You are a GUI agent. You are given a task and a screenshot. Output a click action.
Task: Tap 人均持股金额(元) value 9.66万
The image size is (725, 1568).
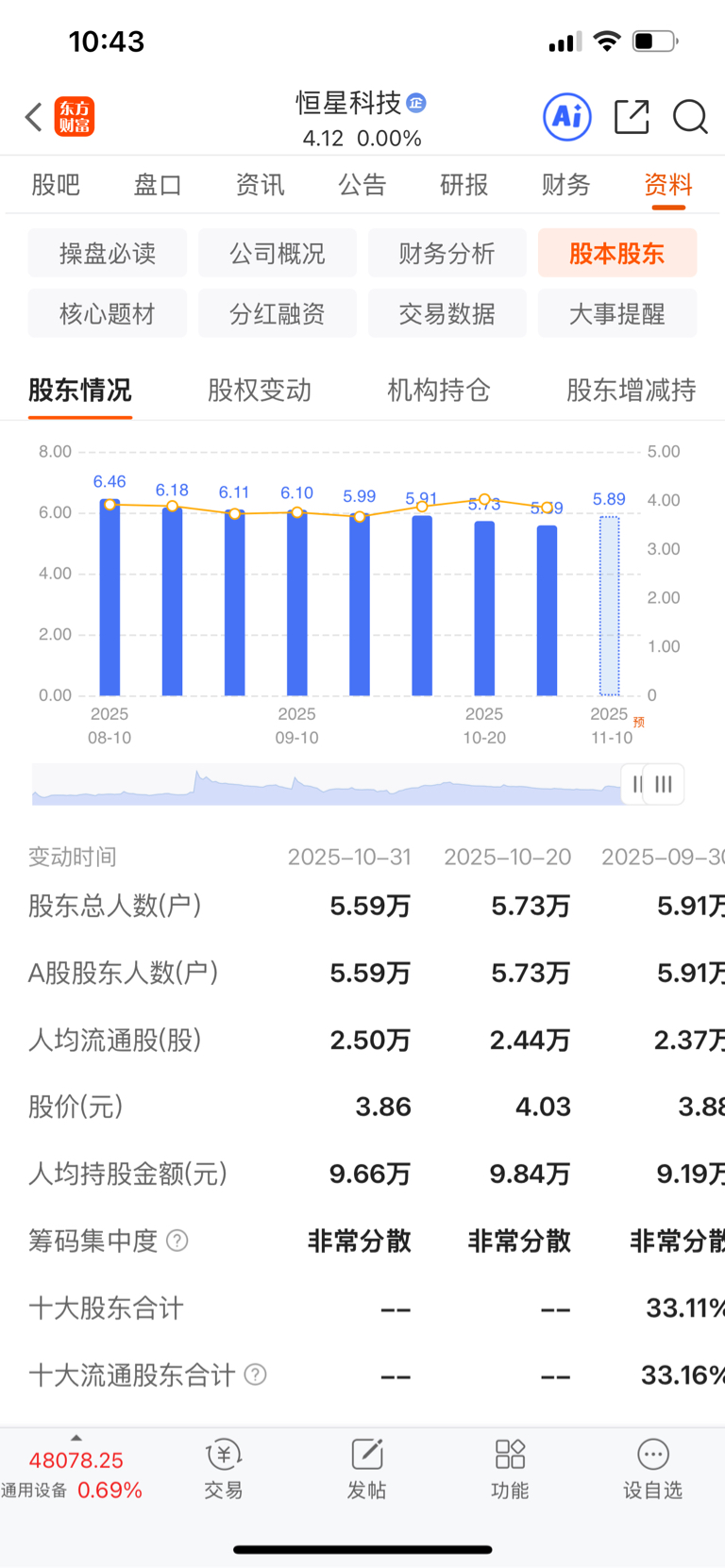coord(370,1175)
